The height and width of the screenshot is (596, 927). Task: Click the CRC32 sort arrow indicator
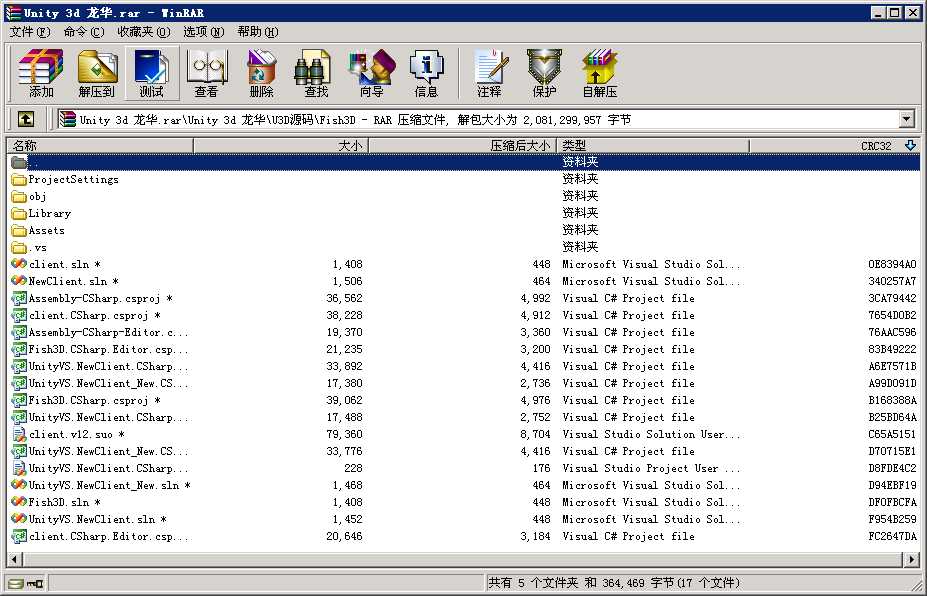tap(910, 145)
